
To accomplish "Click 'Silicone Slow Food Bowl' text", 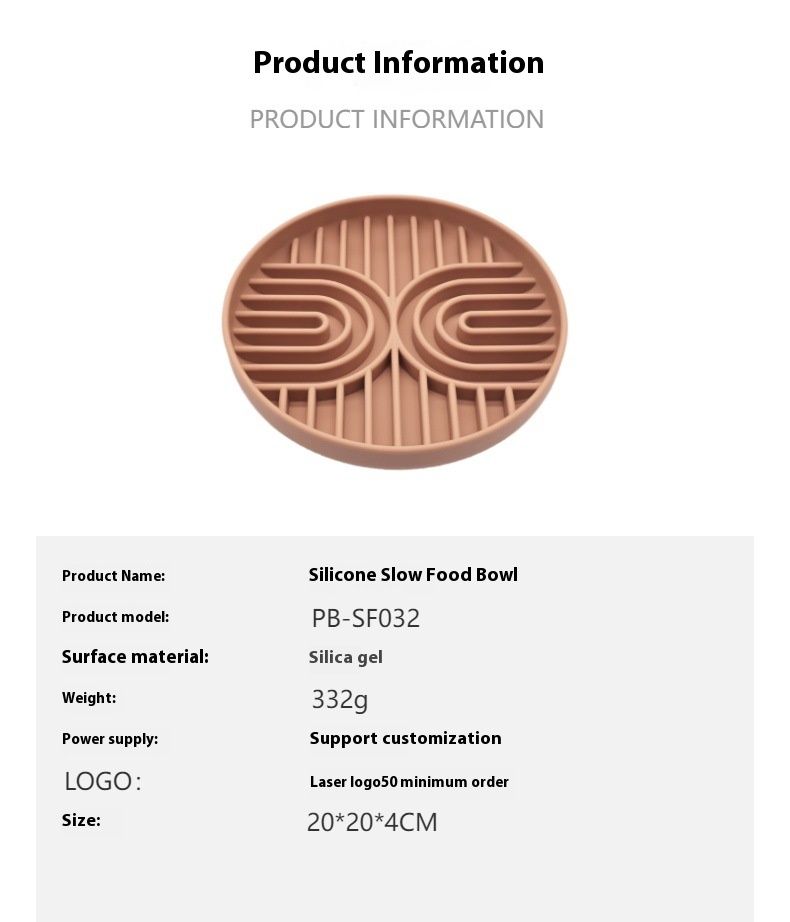I will [x=413, y=574].
